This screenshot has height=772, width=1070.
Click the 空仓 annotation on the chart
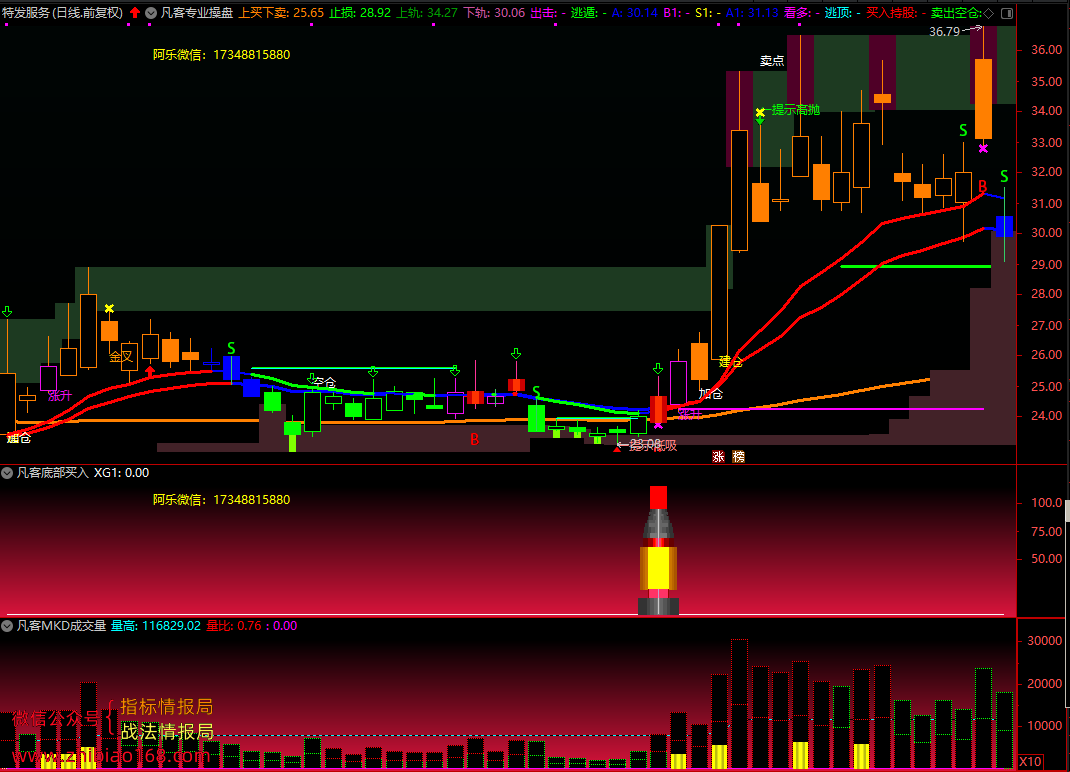(324, 382)
